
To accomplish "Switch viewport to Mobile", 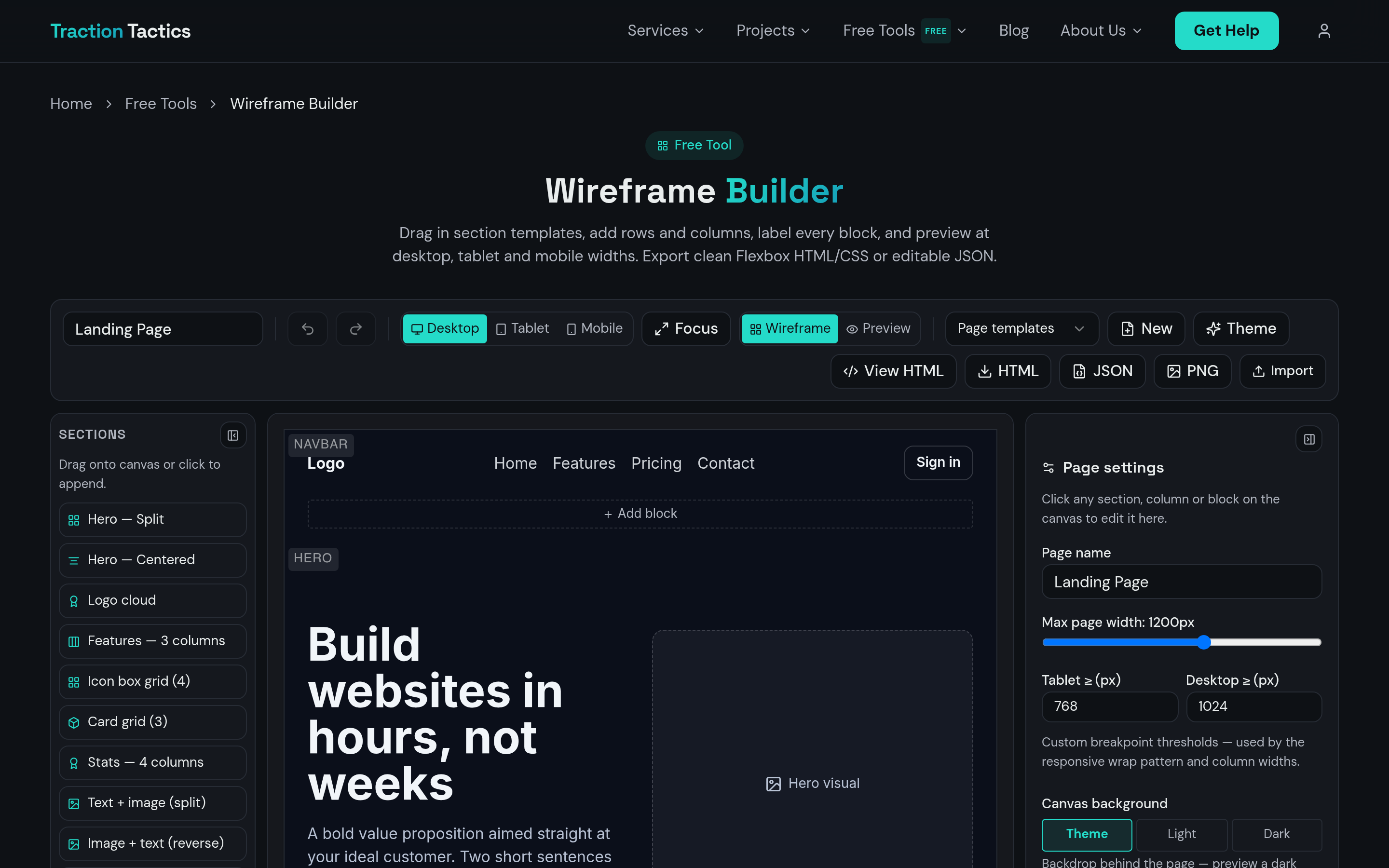I will pyautogui.click(x=595, y=329).
